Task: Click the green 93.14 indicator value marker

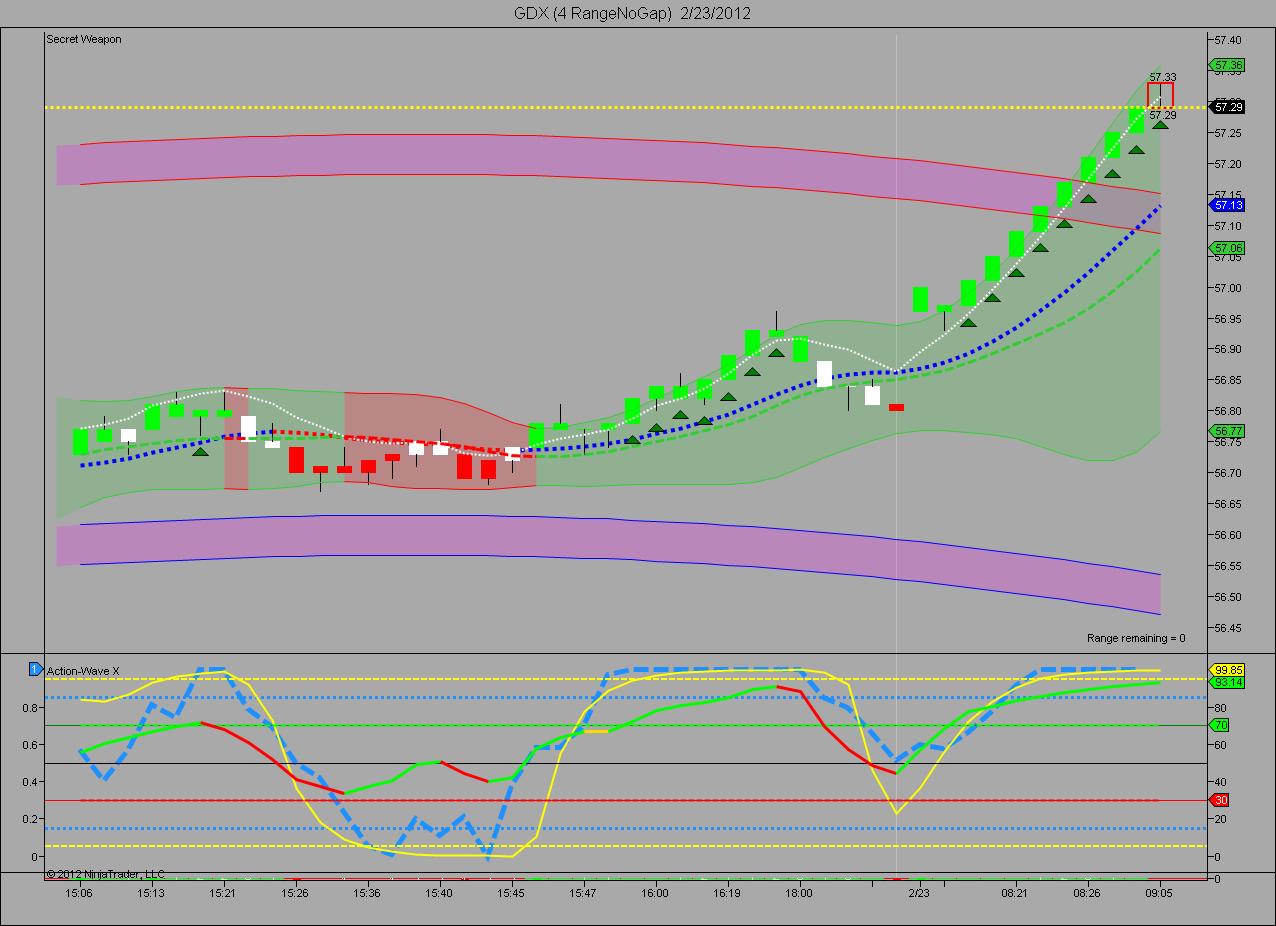Action: coord(1228,682)
